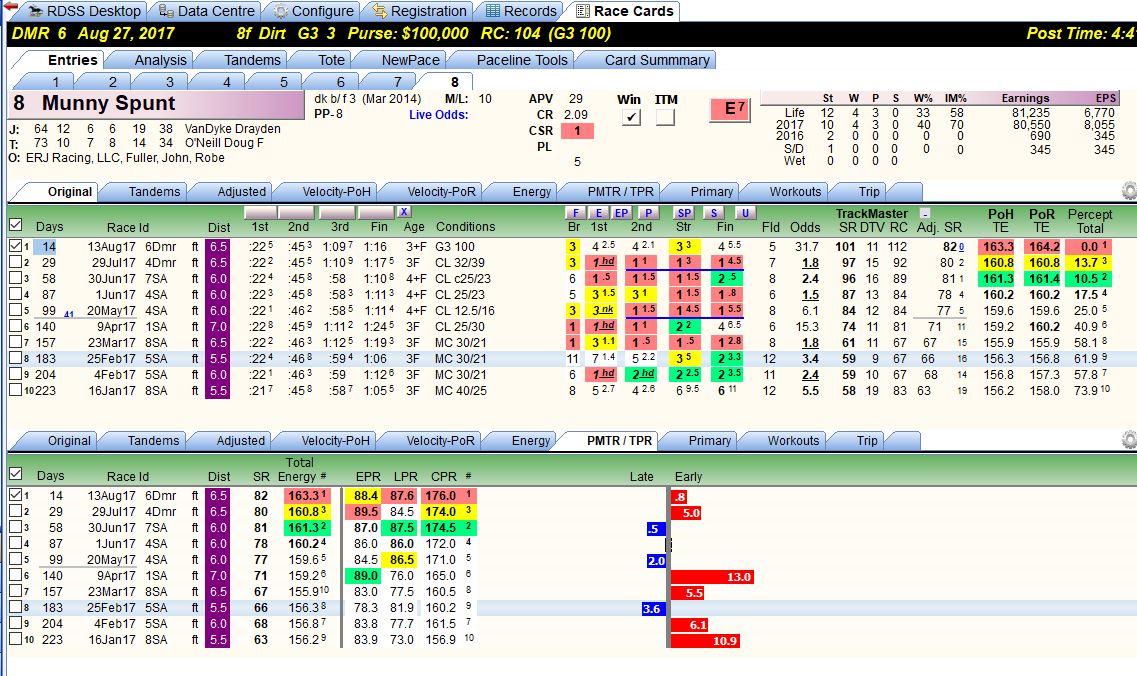Select the Race Cards tab
The width and height of the screenshot is (1137, 676).
coord(624,11)
